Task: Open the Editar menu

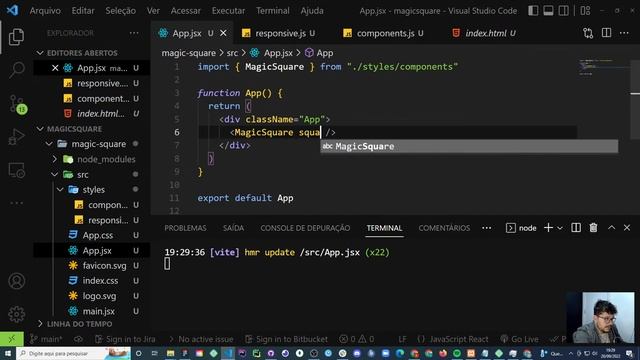Action: [83, 11]
